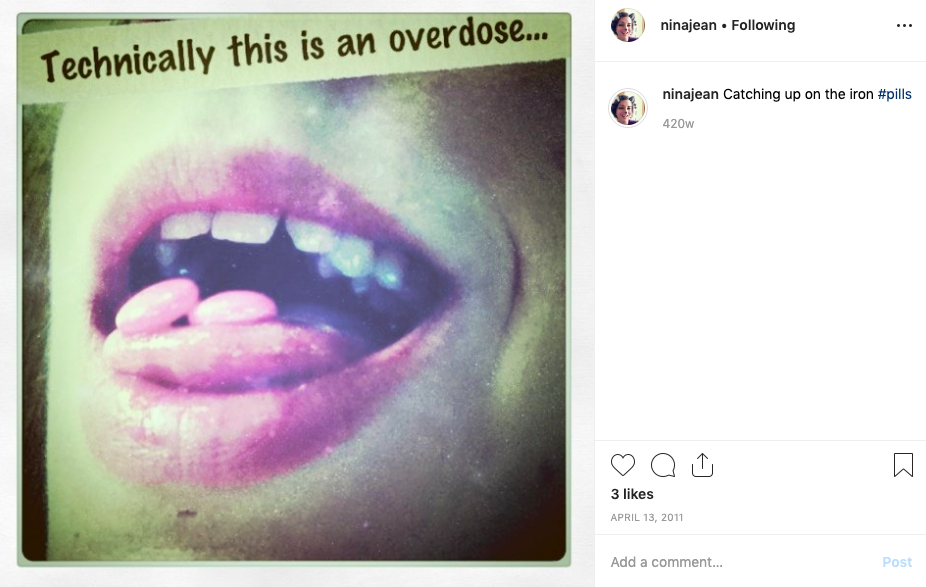Click empty comments area below caption

(x=761, y=283)
